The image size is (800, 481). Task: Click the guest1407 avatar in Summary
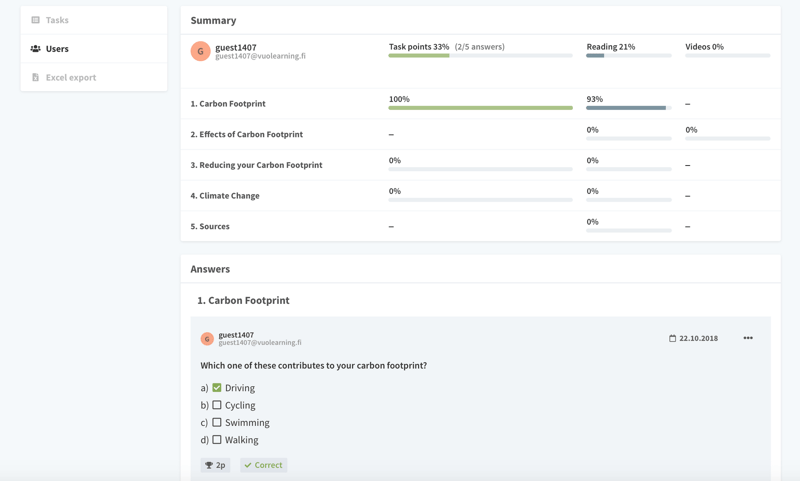pyautogui.click(x=200, y=51)
